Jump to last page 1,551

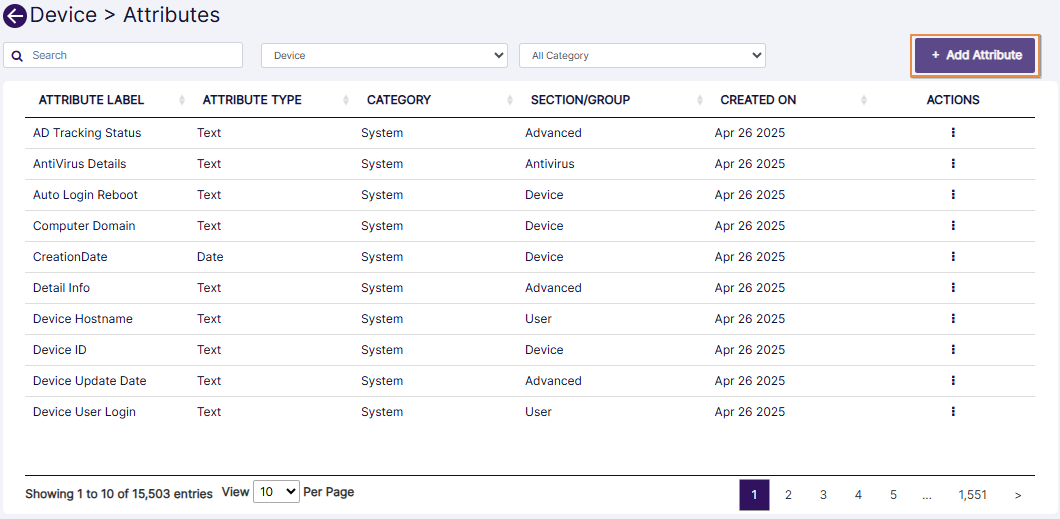click(972, 495)
